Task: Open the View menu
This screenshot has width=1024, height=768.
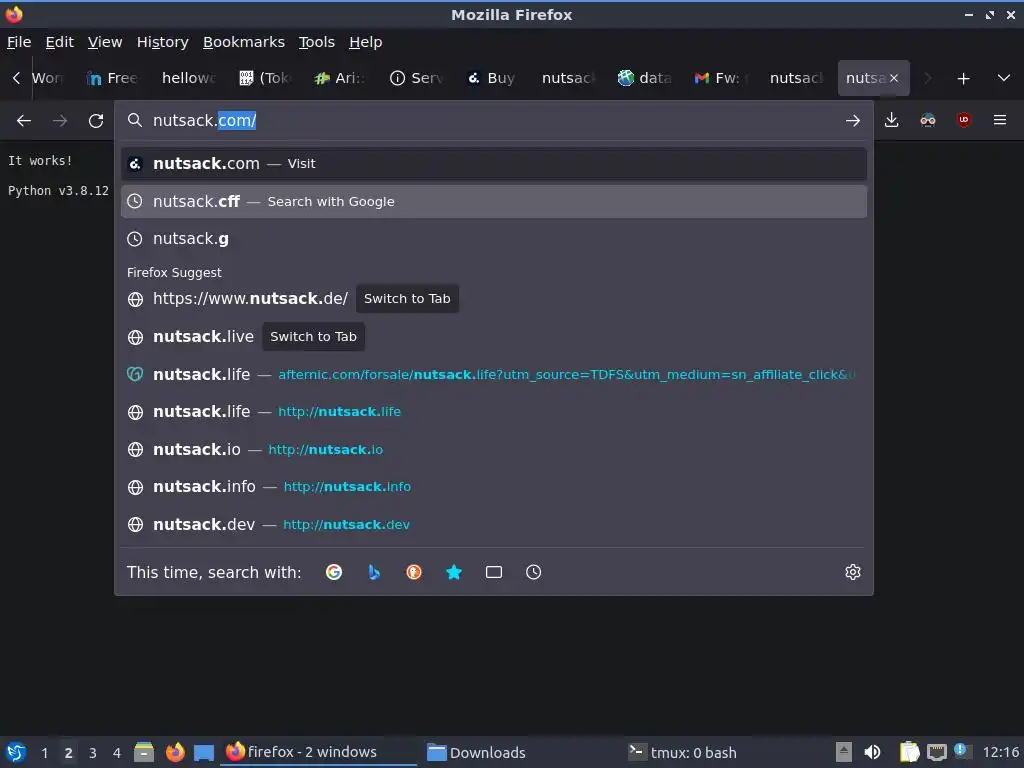Action: coord(105,42)
